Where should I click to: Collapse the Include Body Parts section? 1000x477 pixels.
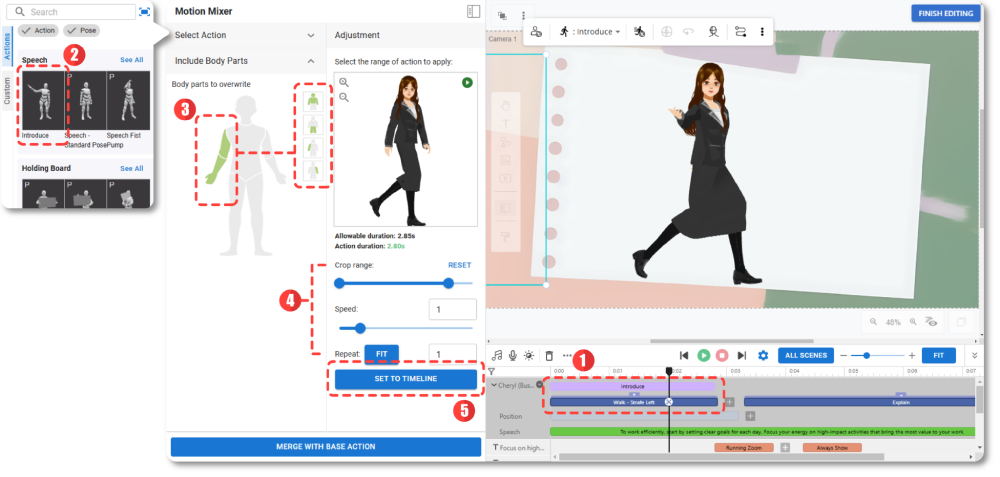pos(310,61)
